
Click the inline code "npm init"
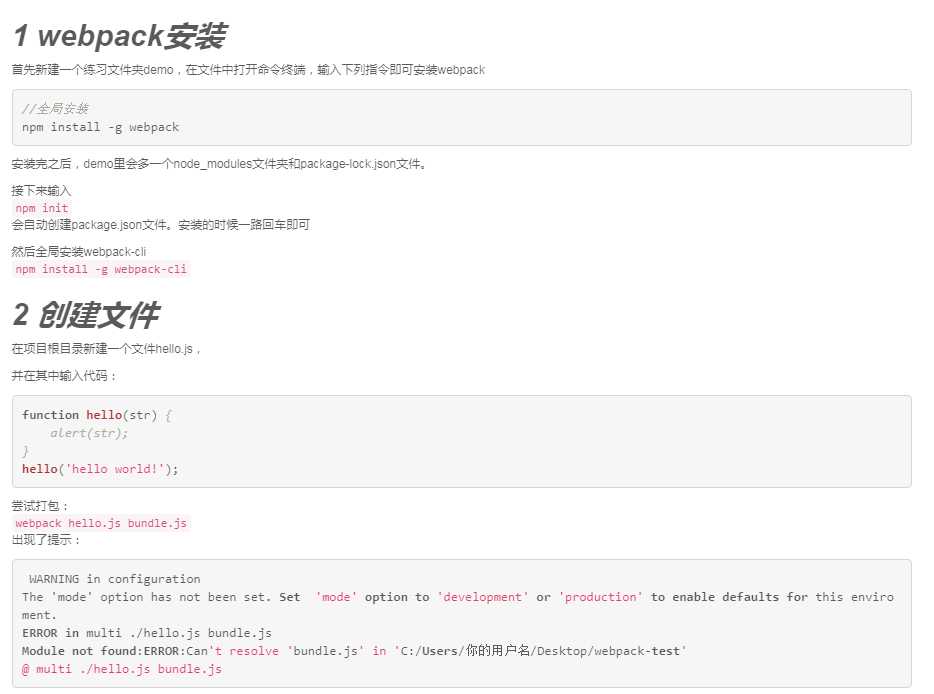tap(42, 208)
